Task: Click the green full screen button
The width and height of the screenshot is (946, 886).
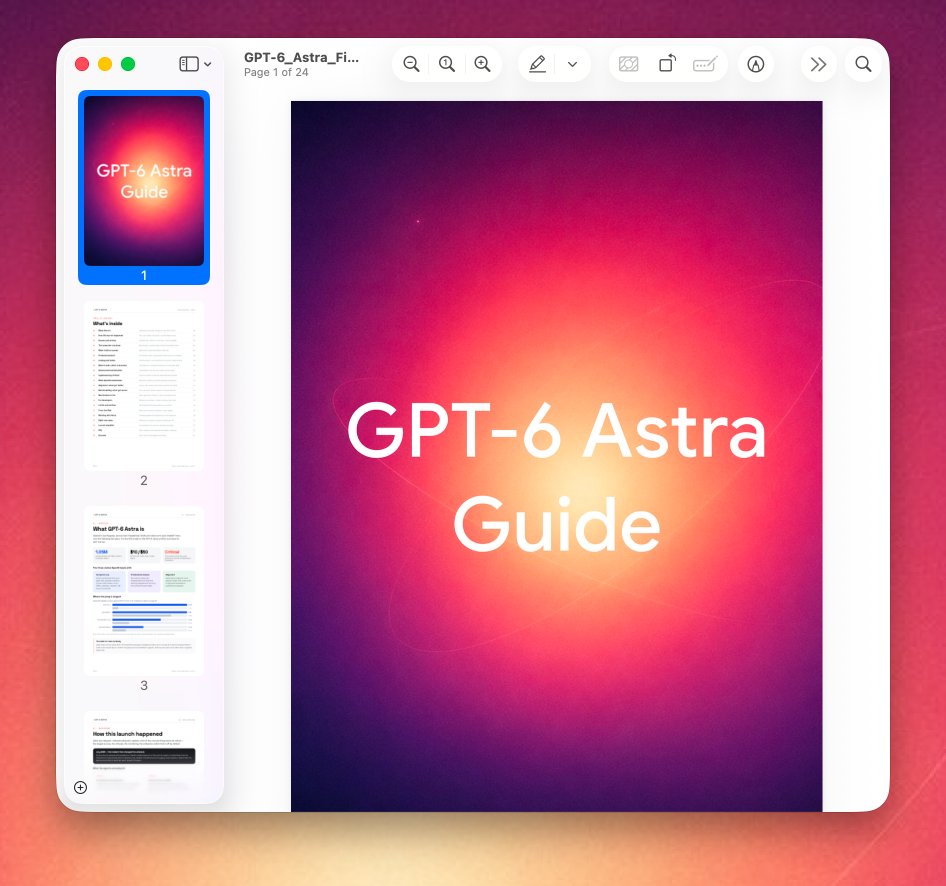Action: (128, 64)
